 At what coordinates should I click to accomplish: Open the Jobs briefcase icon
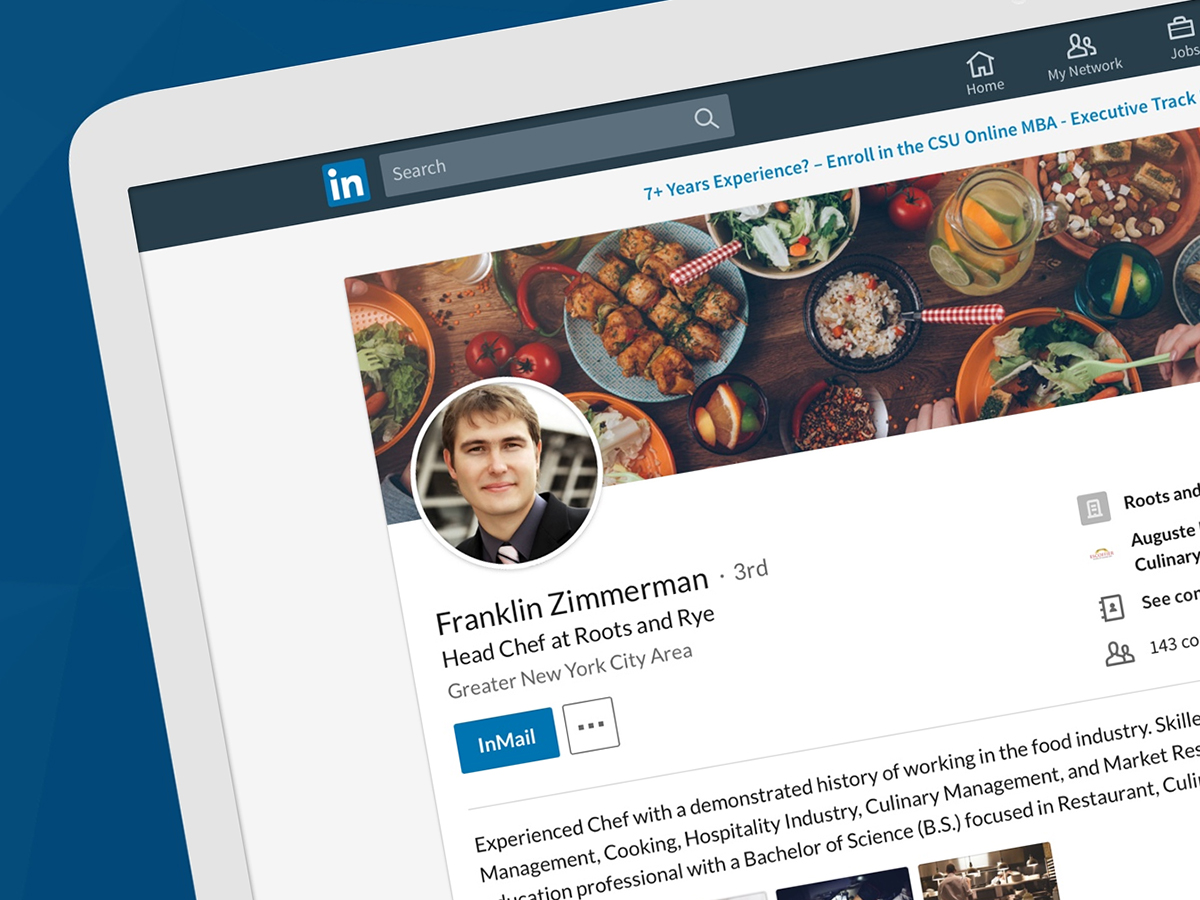[1185, 26]
